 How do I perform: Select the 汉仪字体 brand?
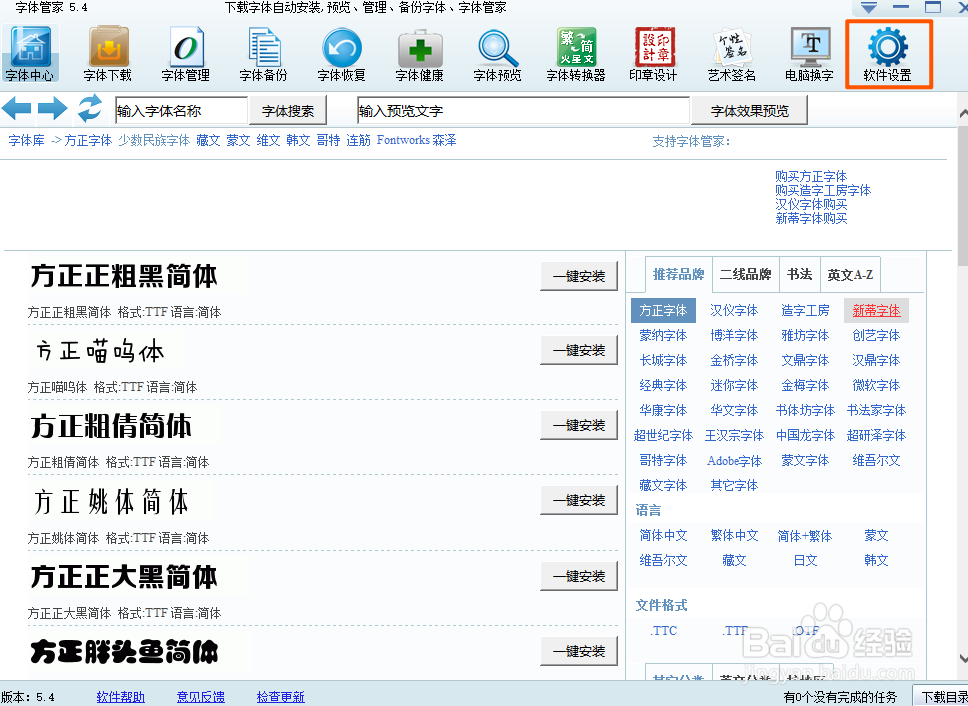pos(734,310)
